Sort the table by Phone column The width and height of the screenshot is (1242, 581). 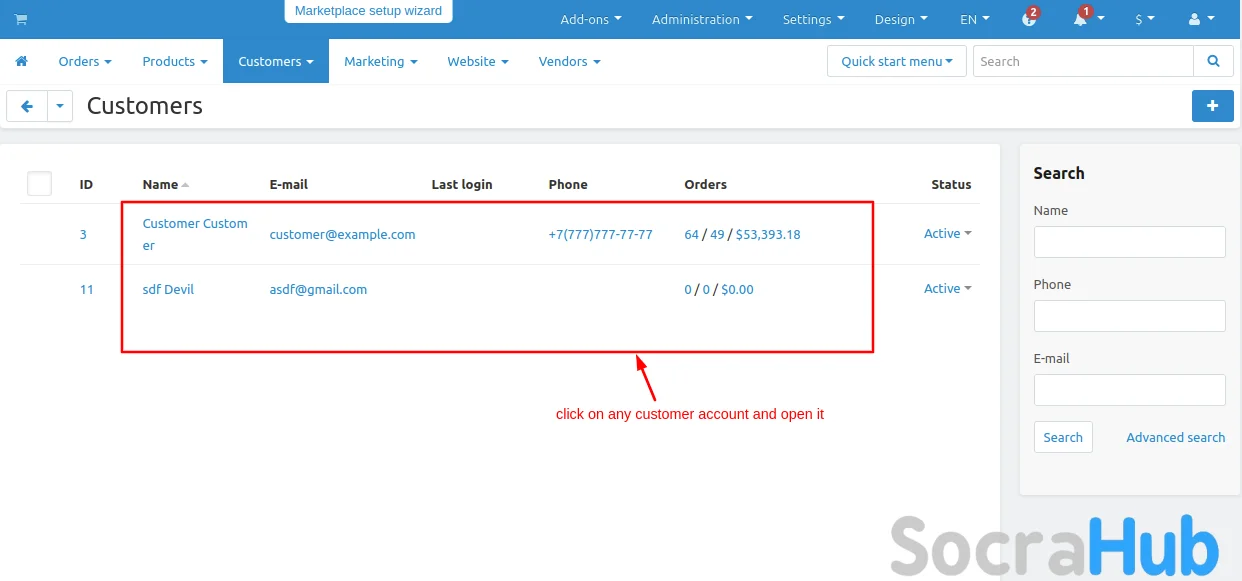(x=568, y=184)
